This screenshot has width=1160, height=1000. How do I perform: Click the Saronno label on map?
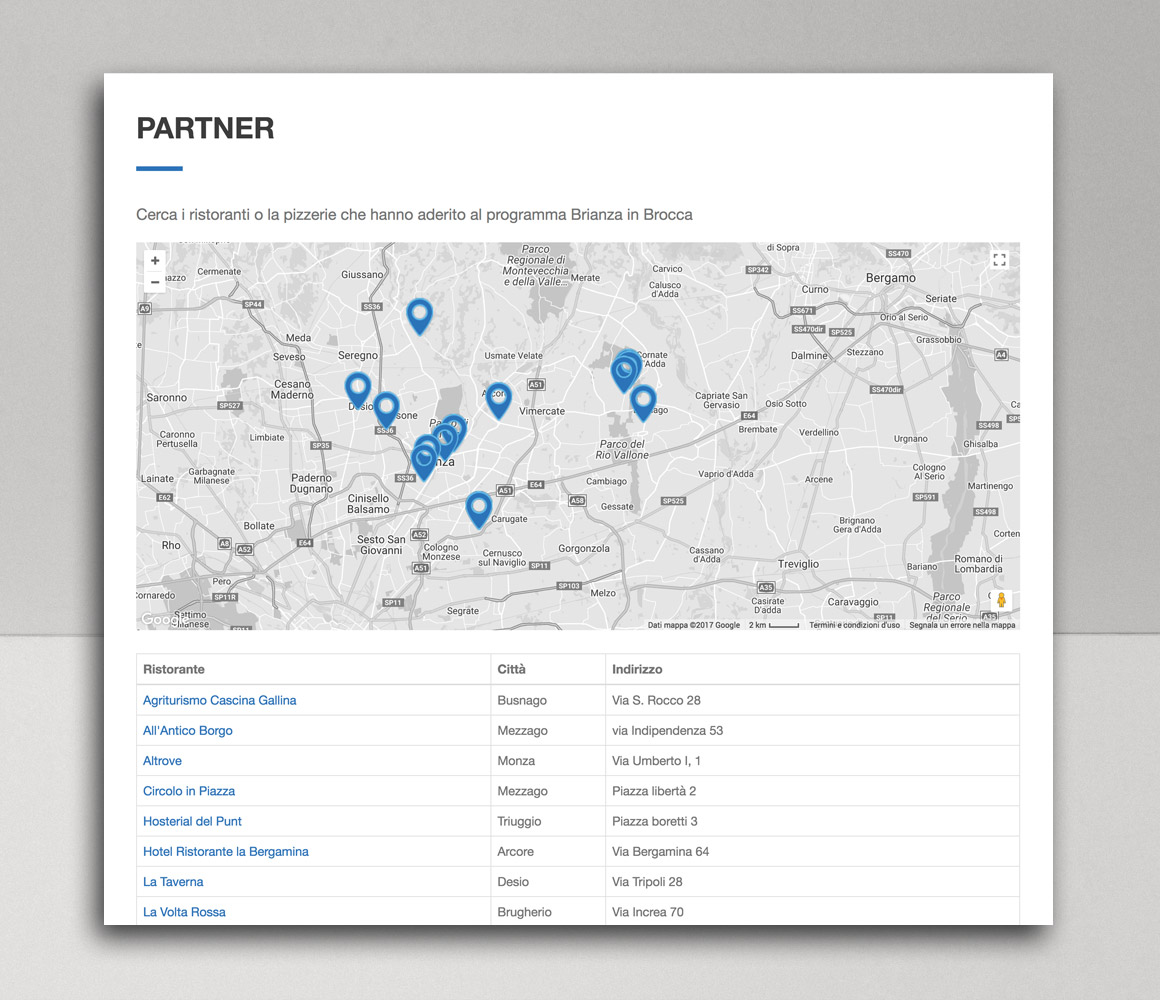point(166,398)
